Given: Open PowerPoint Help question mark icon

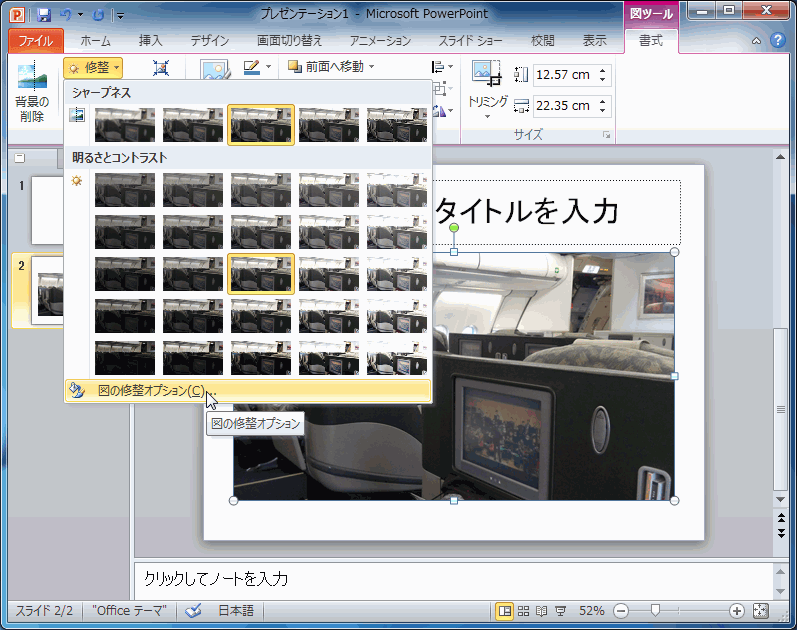Looking at the screenshot, I should 778,40.
